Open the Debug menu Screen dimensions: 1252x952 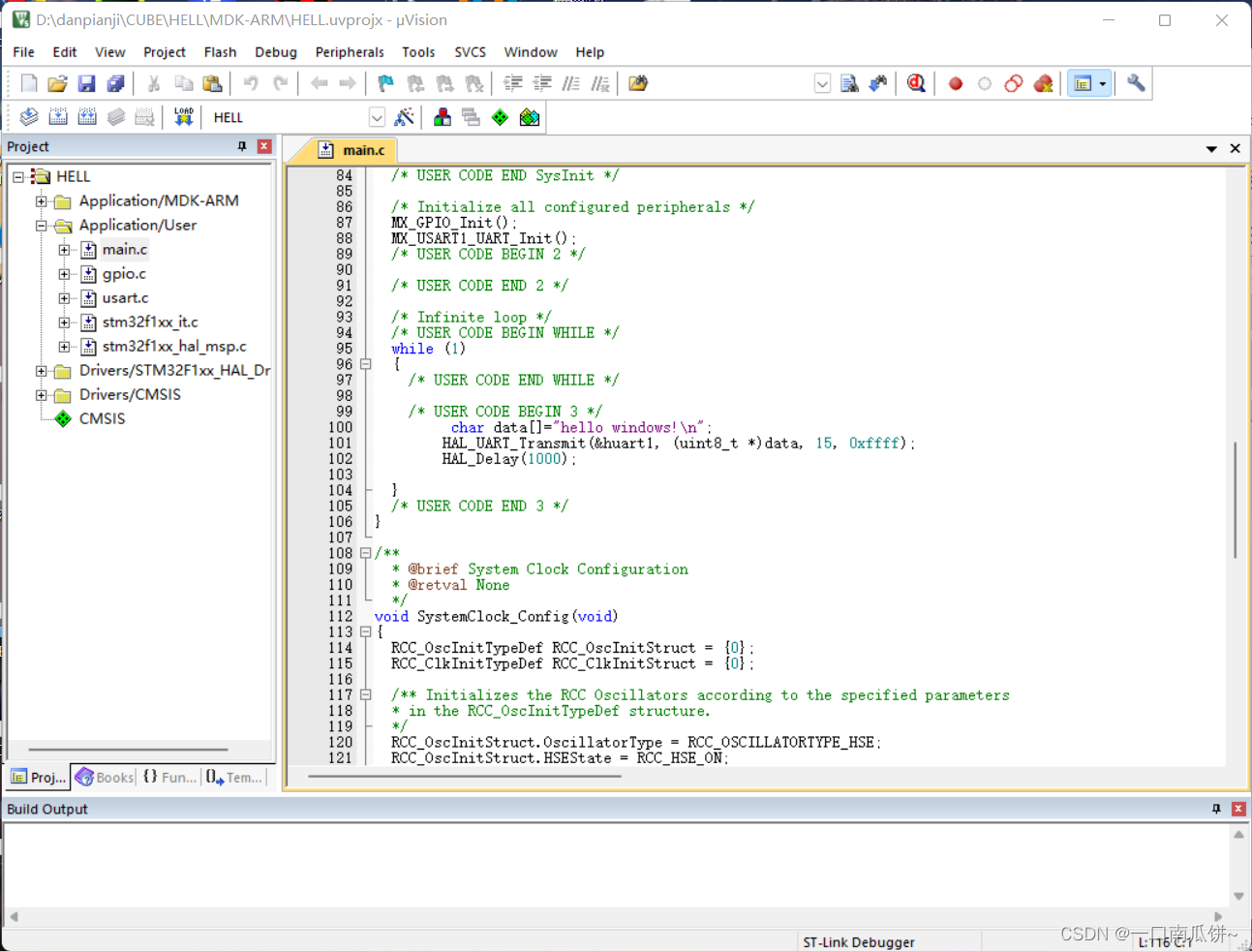(x=276, y=52)
